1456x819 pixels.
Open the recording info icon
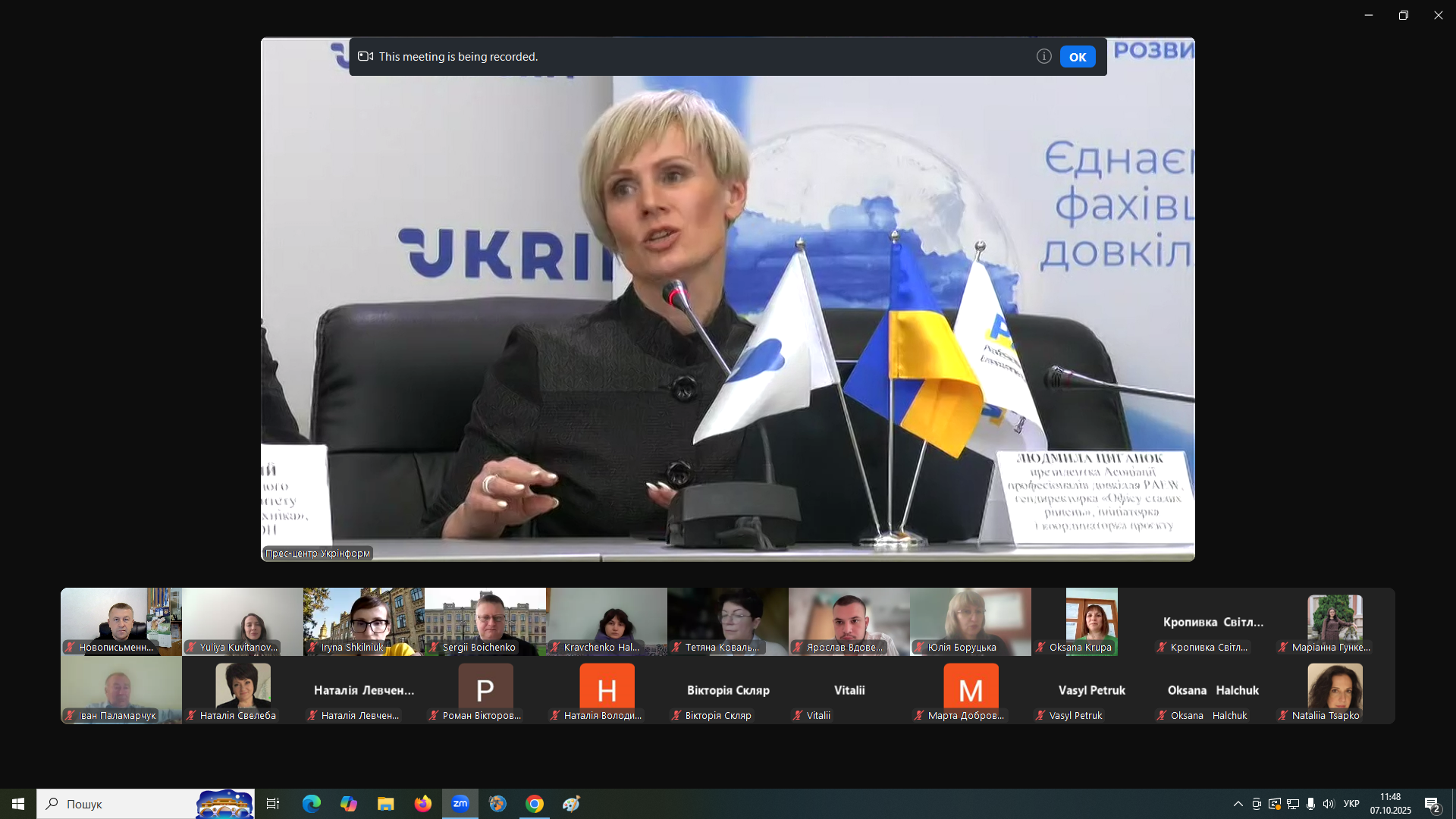1043,56
